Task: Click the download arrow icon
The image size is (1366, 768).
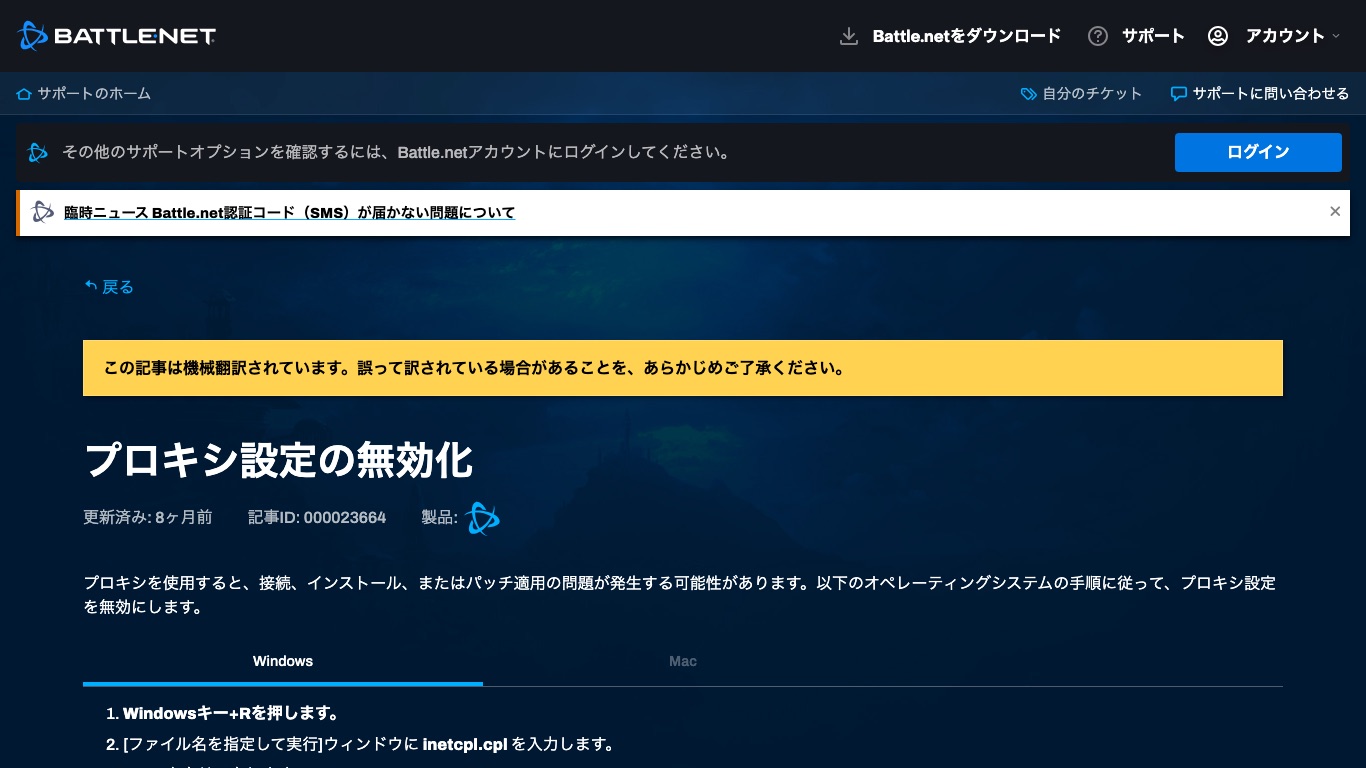Action: click(x=849, y=36)
